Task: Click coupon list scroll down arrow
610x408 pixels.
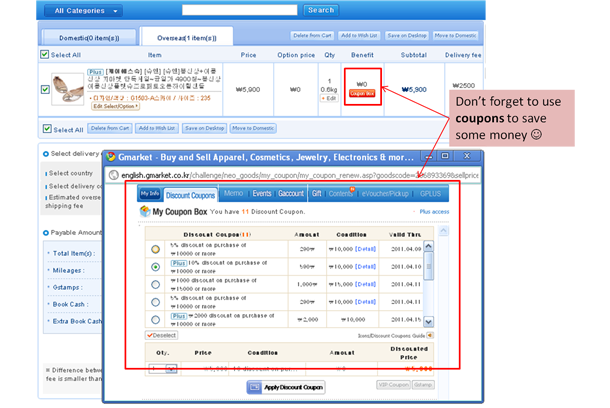Action: 428,322
